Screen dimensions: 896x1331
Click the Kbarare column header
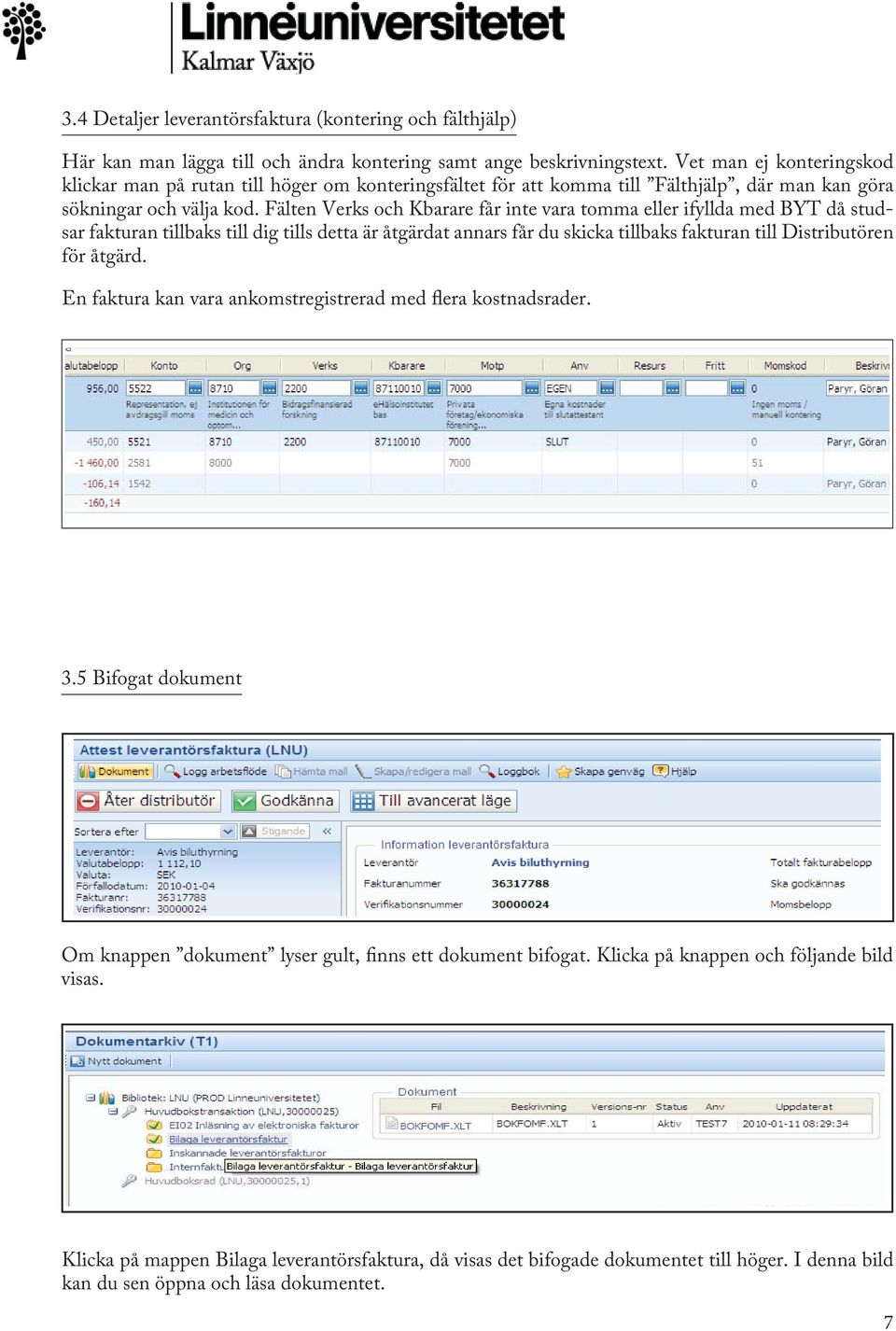(407, 366)
